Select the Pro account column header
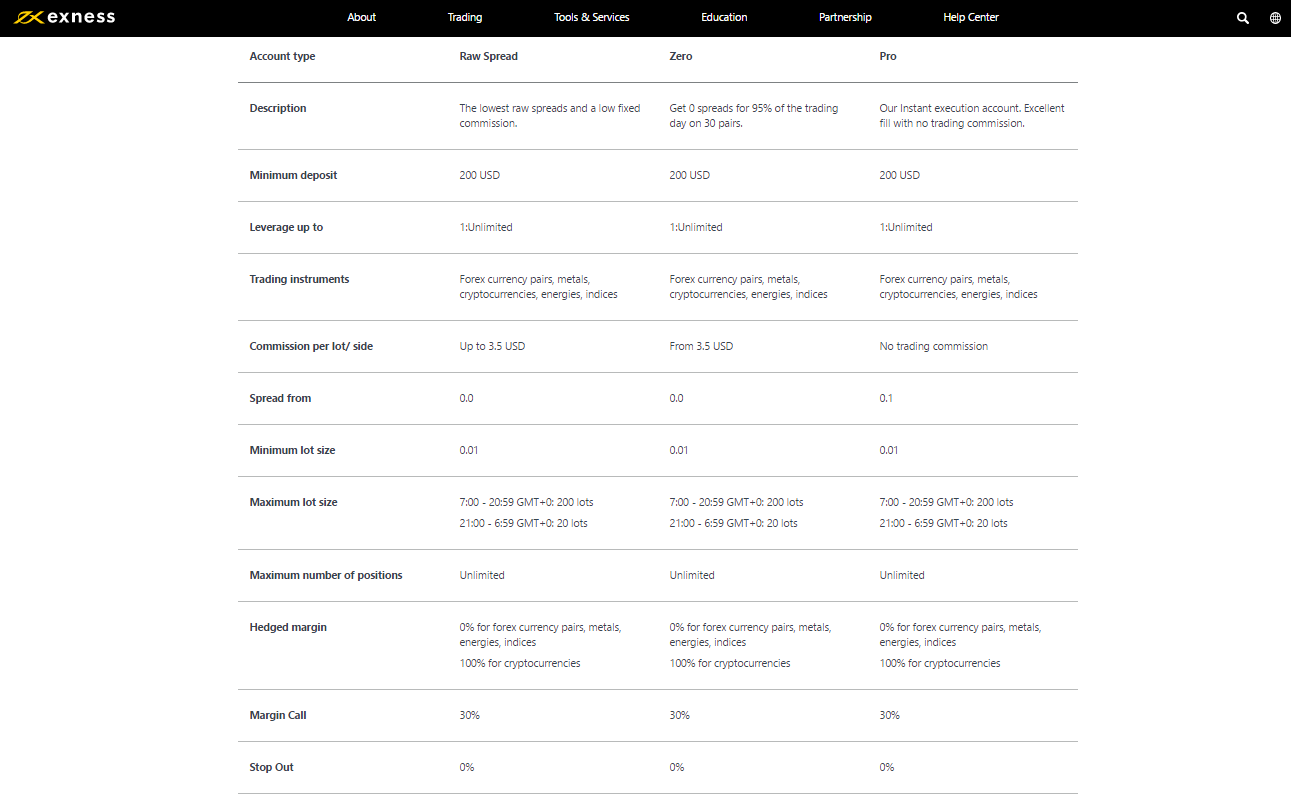The height and width of the screenshot is (800, 1291). coord(888,56)
